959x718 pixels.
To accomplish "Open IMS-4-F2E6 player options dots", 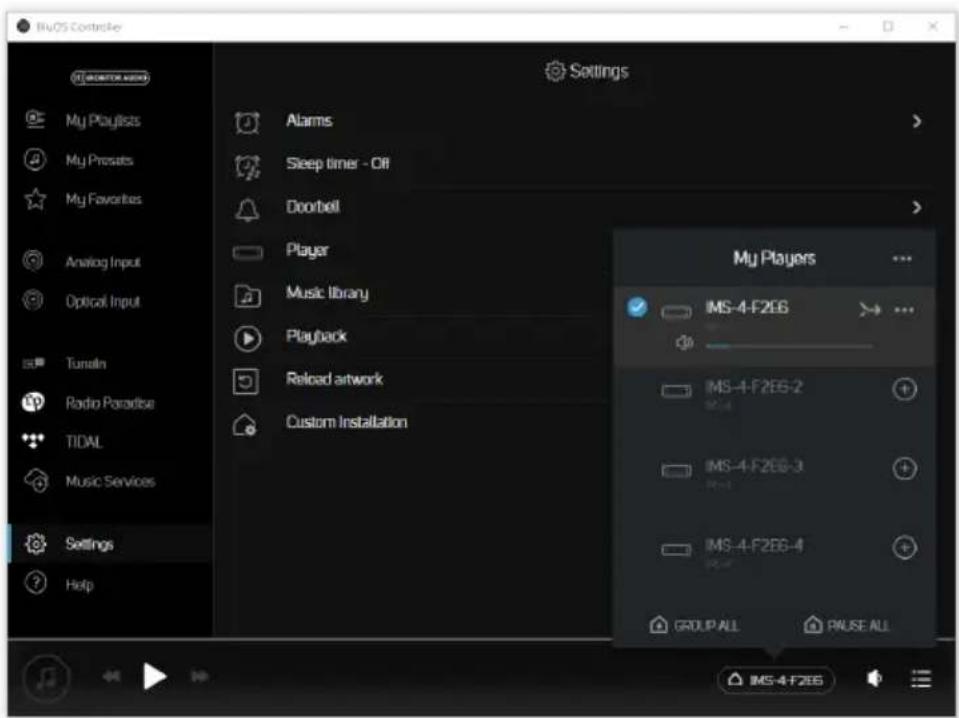I will click(x=904, y=310).
